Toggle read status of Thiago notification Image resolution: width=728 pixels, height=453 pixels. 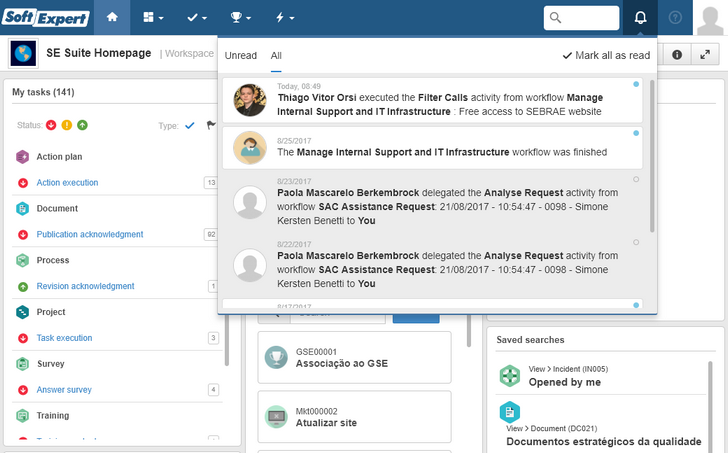pyautogui.click(x=636, y=84)
